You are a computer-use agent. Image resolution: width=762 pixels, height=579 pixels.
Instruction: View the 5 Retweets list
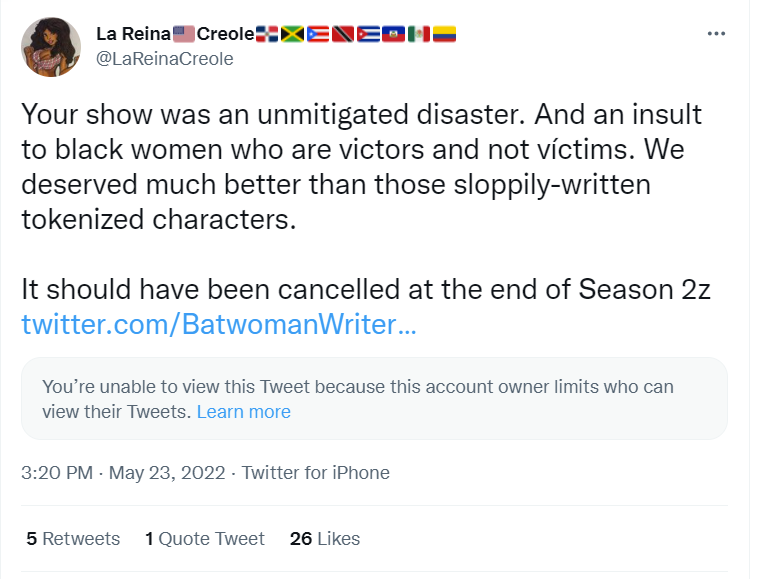(x=73, y=539)
